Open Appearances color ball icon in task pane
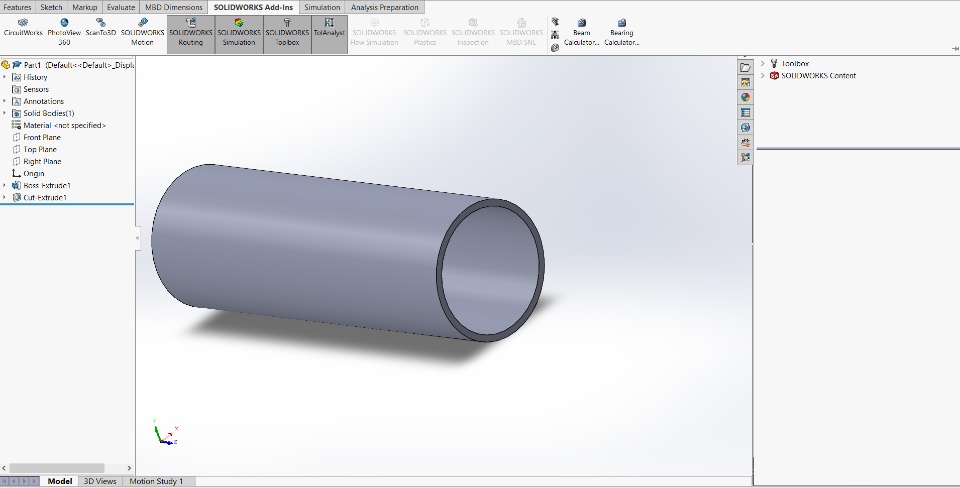Screen dimensions: 960x488 (x=745, y=97)
